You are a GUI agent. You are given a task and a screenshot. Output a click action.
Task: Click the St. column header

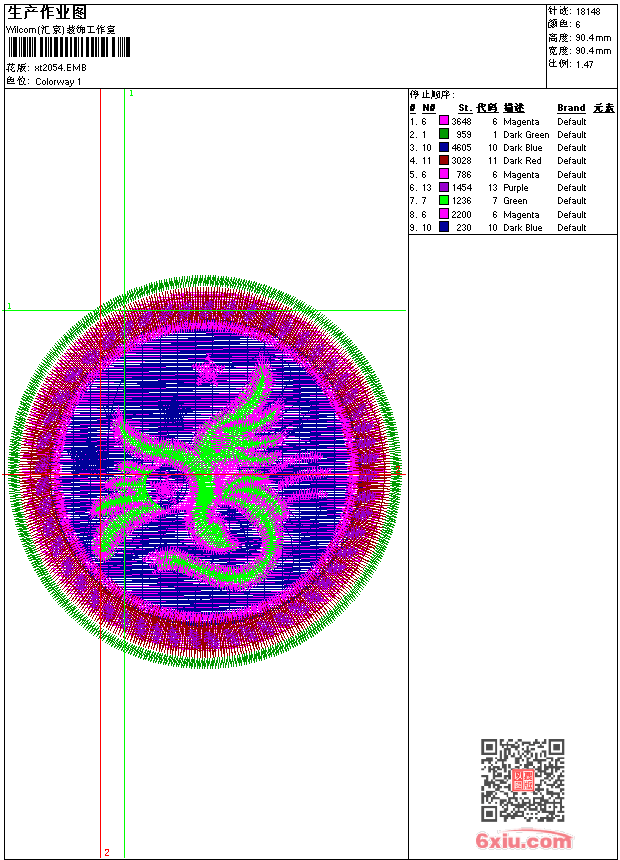pyautogui.click(x=465, y=108)
